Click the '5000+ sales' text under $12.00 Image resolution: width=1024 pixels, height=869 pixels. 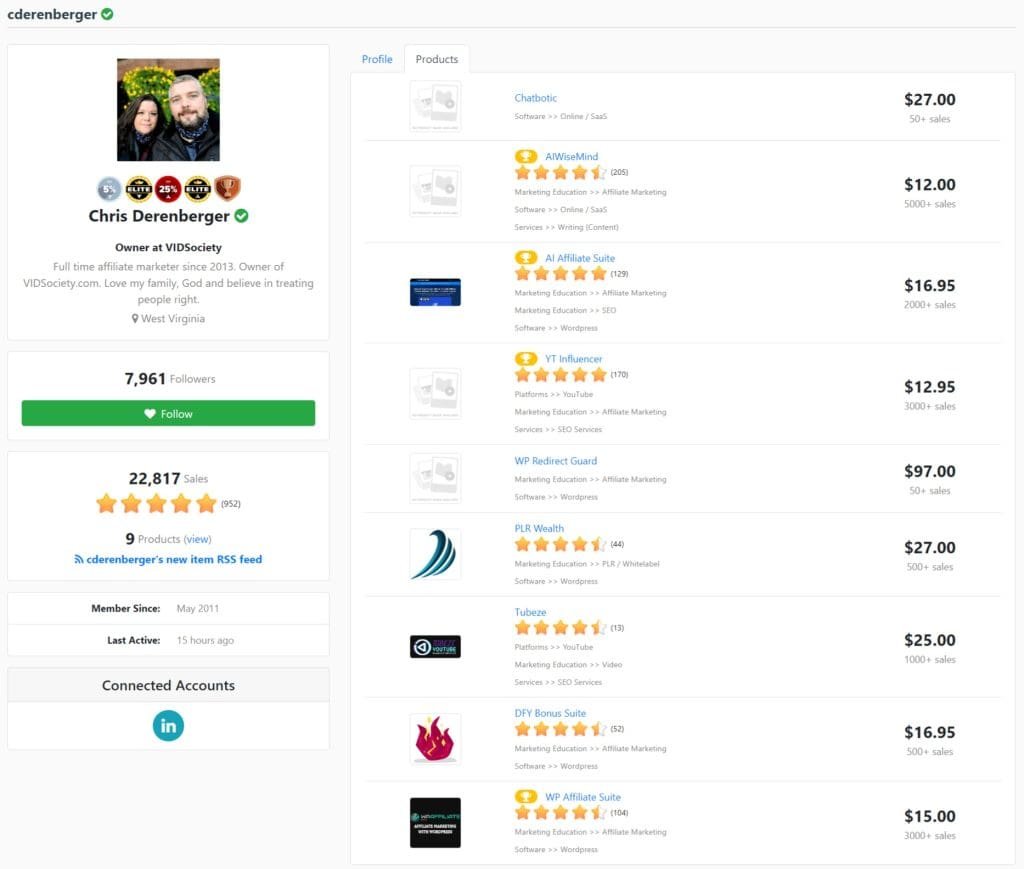pyautogui.click(x=929, y=204)
